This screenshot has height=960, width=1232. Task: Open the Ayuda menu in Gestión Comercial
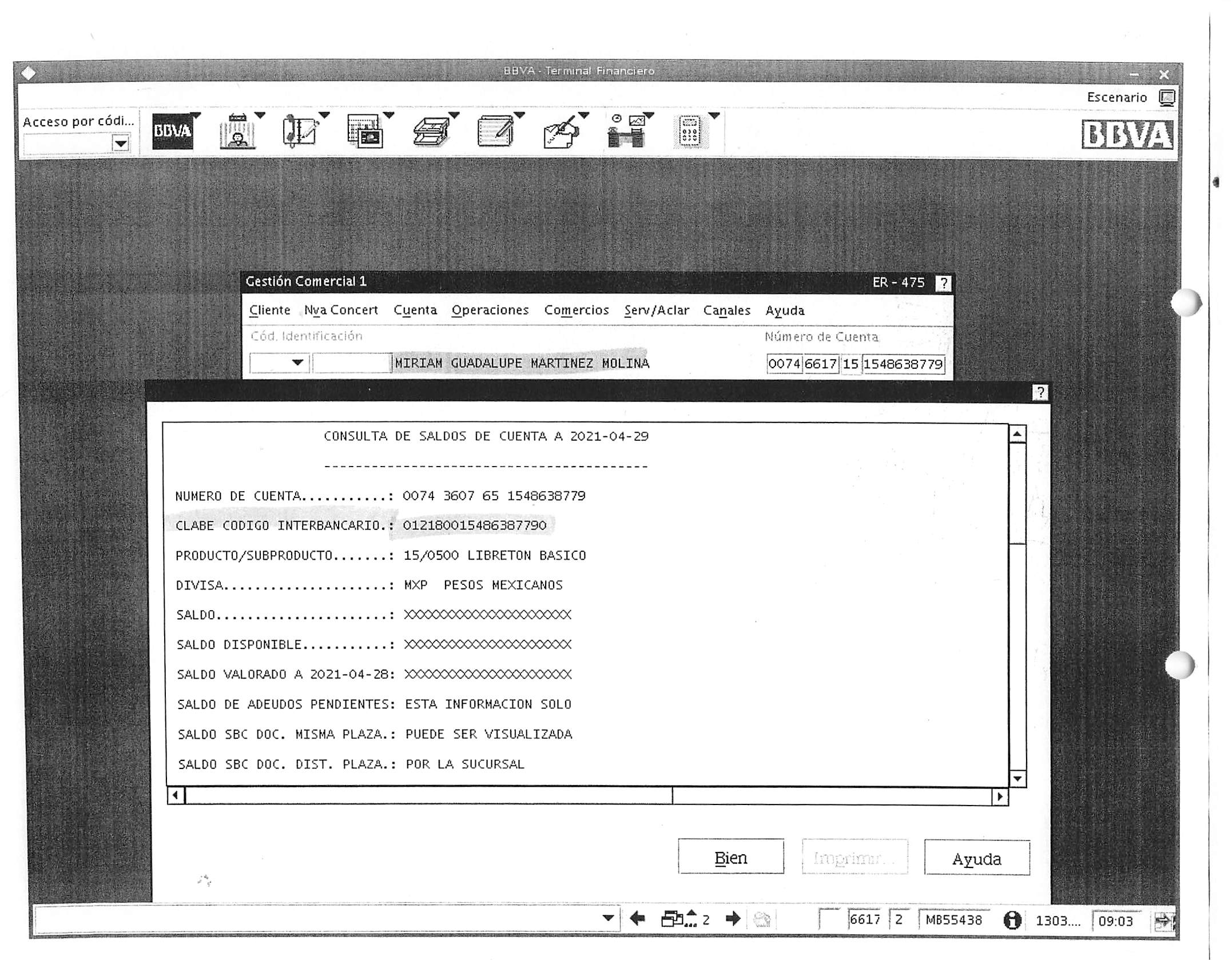785,311
